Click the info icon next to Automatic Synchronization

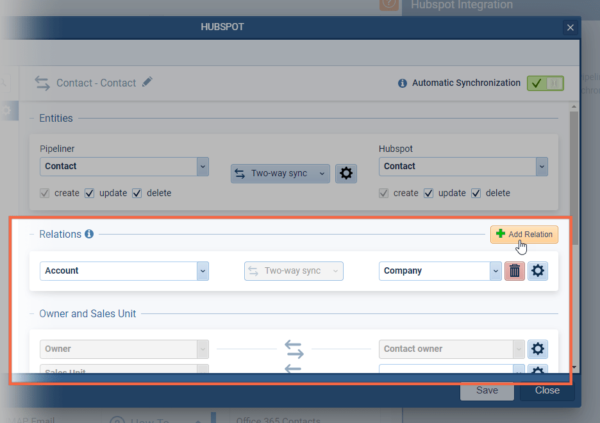[403, 84]
